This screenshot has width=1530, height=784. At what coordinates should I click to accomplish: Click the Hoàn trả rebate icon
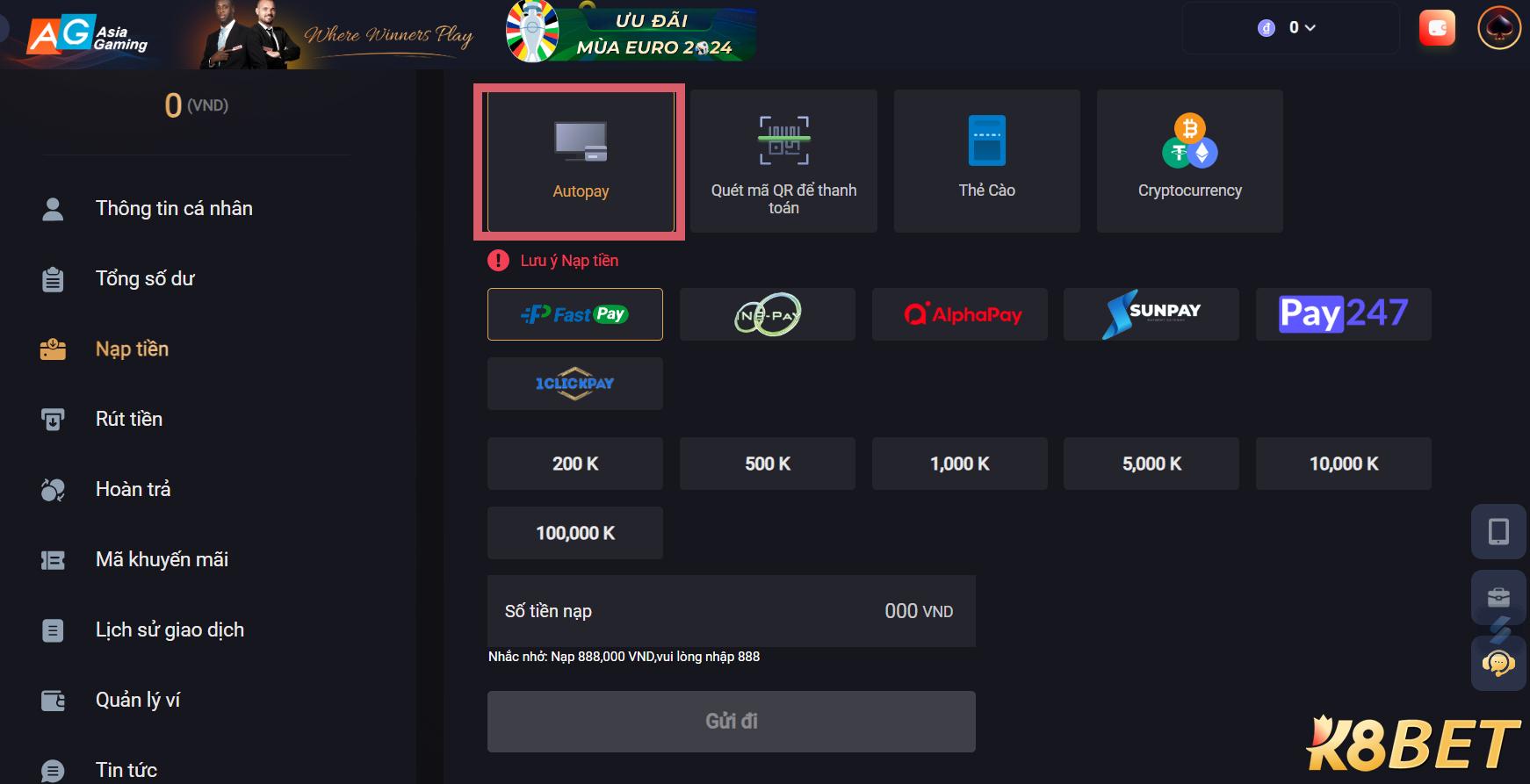click(53, 490)
